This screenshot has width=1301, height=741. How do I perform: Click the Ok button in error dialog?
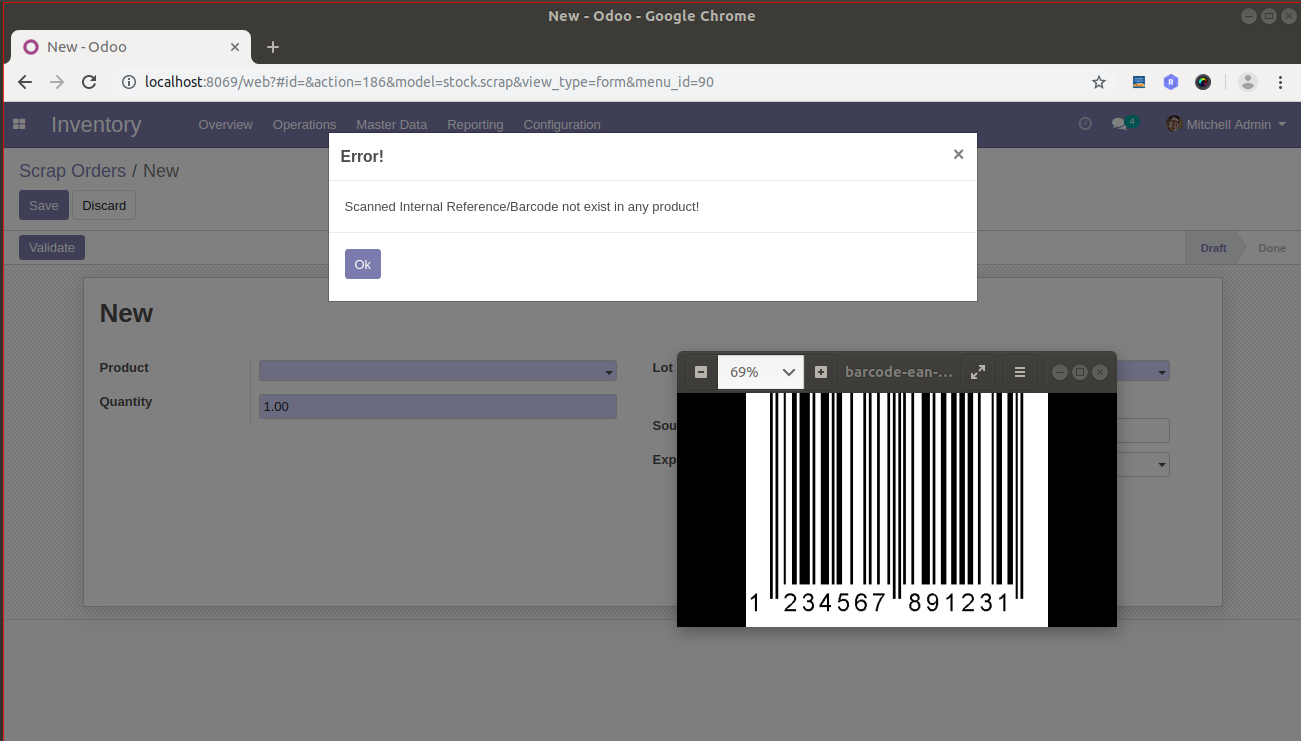coord(362,264)
